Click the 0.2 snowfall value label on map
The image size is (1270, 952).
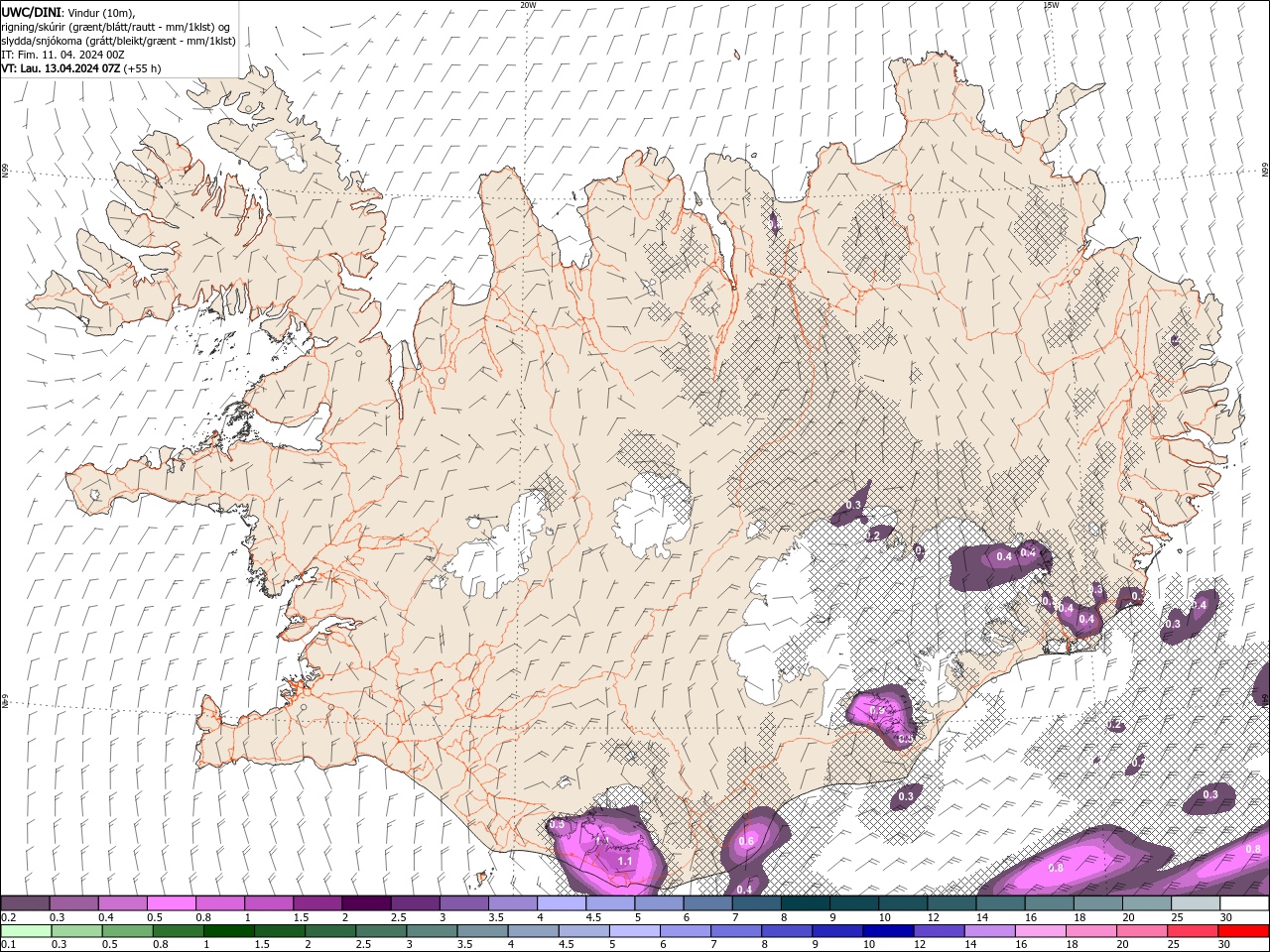pyautogui.click(x=873, y=535)
